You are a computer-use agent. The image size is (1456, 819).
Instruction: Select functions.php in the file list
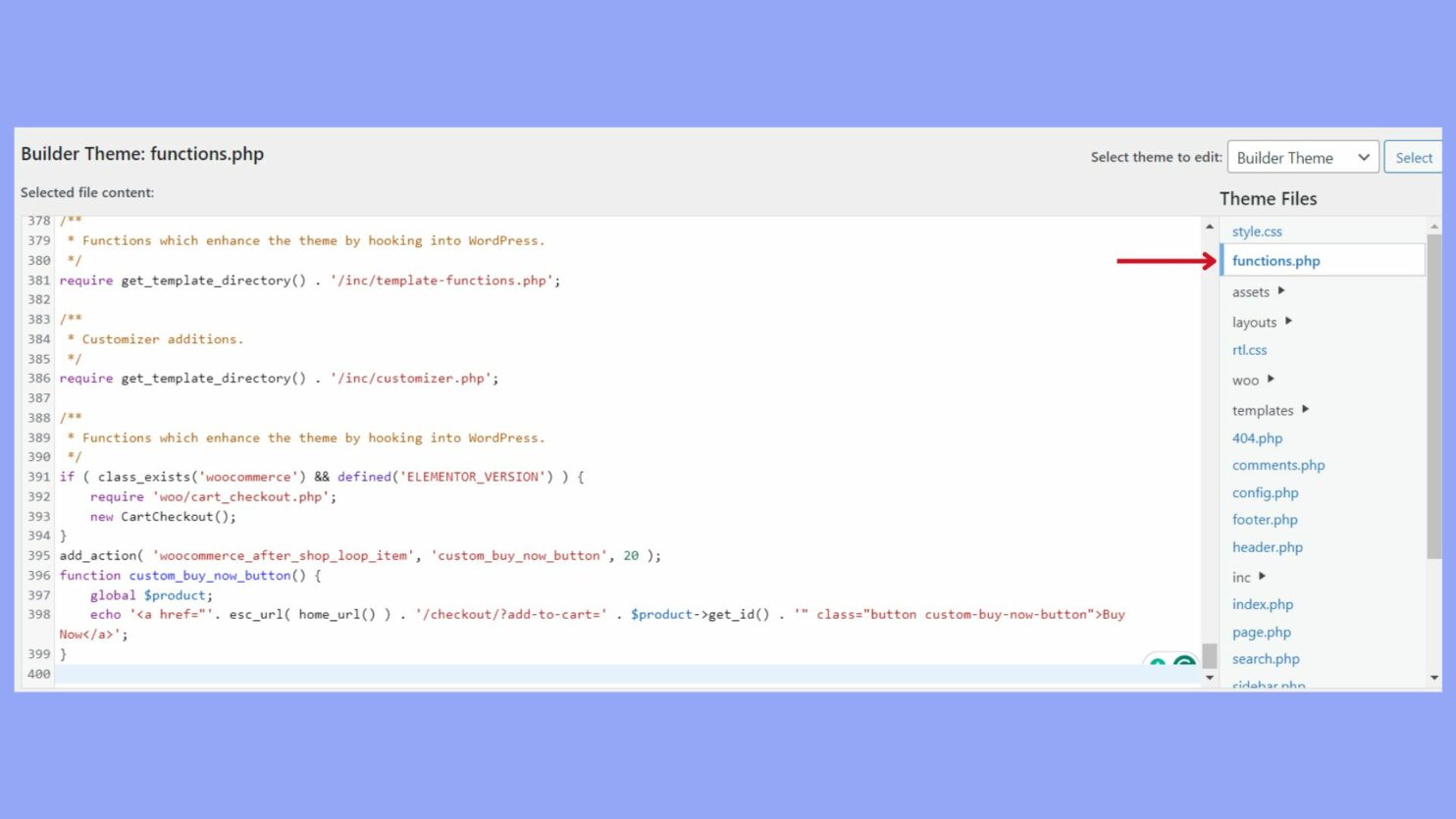coord(1275,260)
